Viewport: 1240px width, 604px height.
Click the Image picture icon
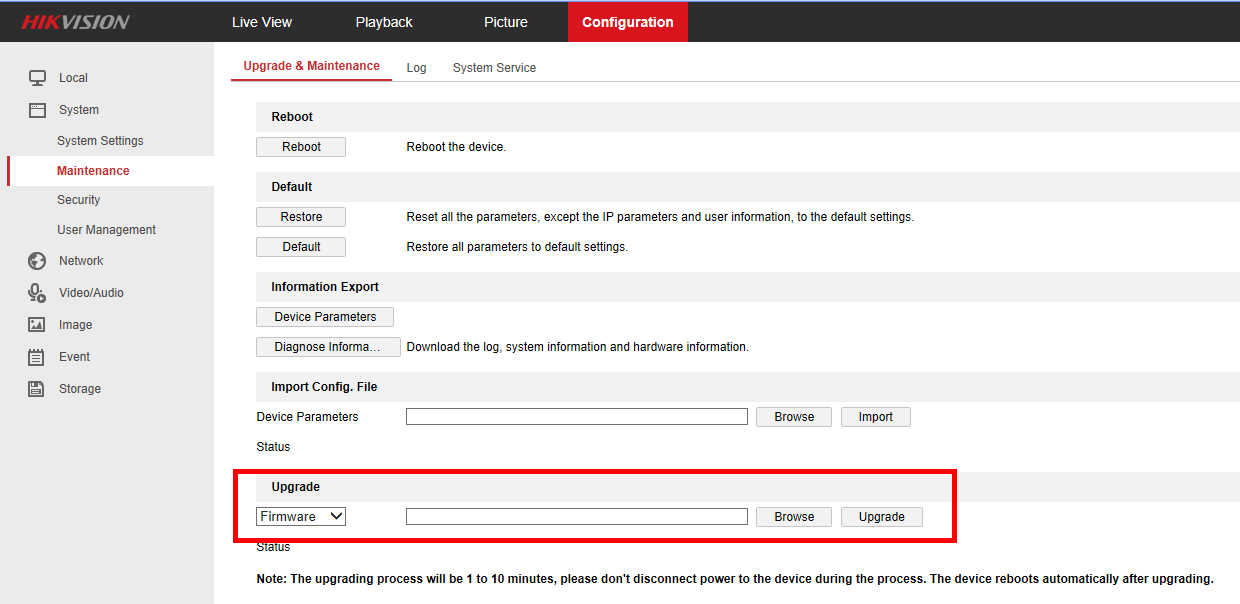(37, 325)
